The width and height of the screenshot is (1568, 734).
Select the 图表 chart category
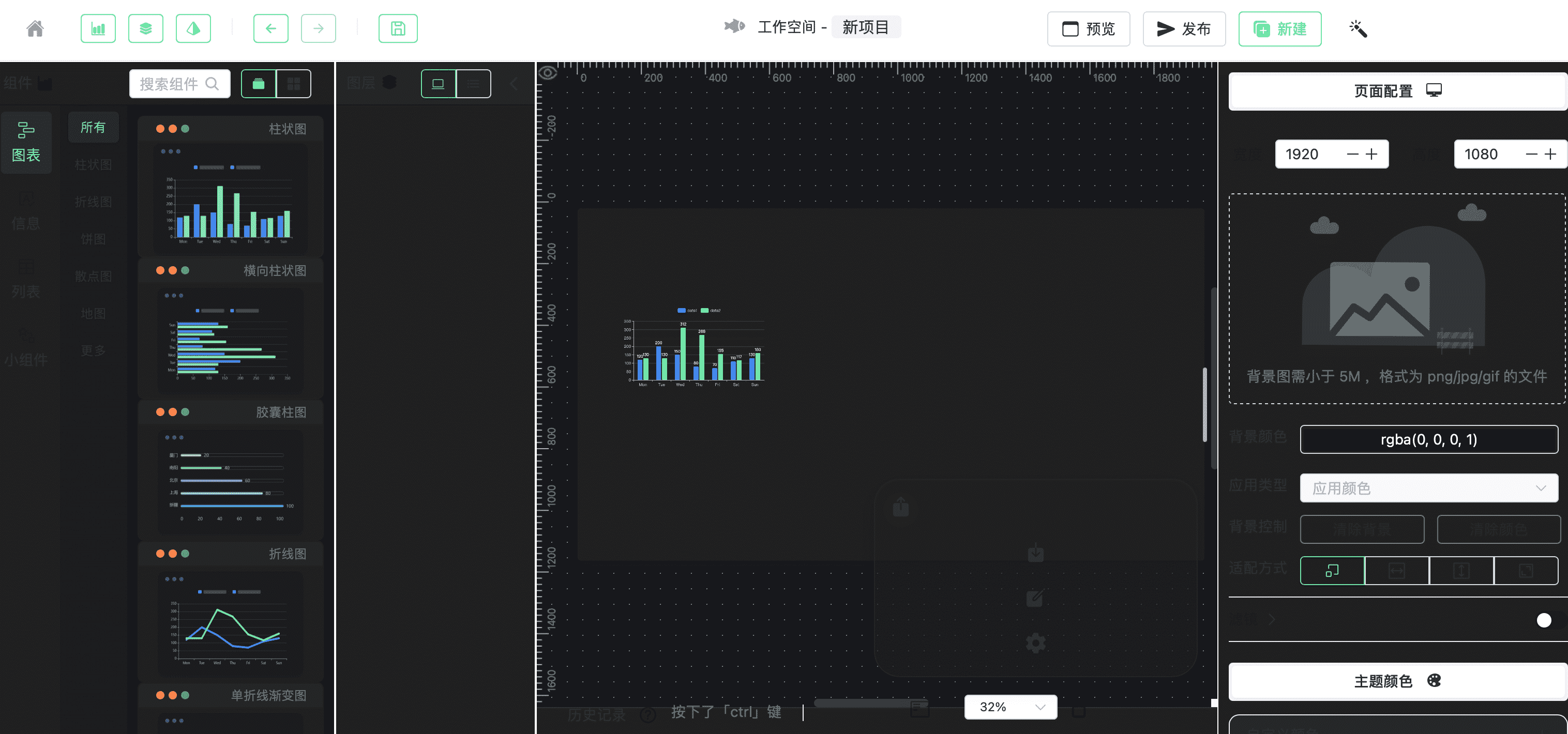pos(26,142)
